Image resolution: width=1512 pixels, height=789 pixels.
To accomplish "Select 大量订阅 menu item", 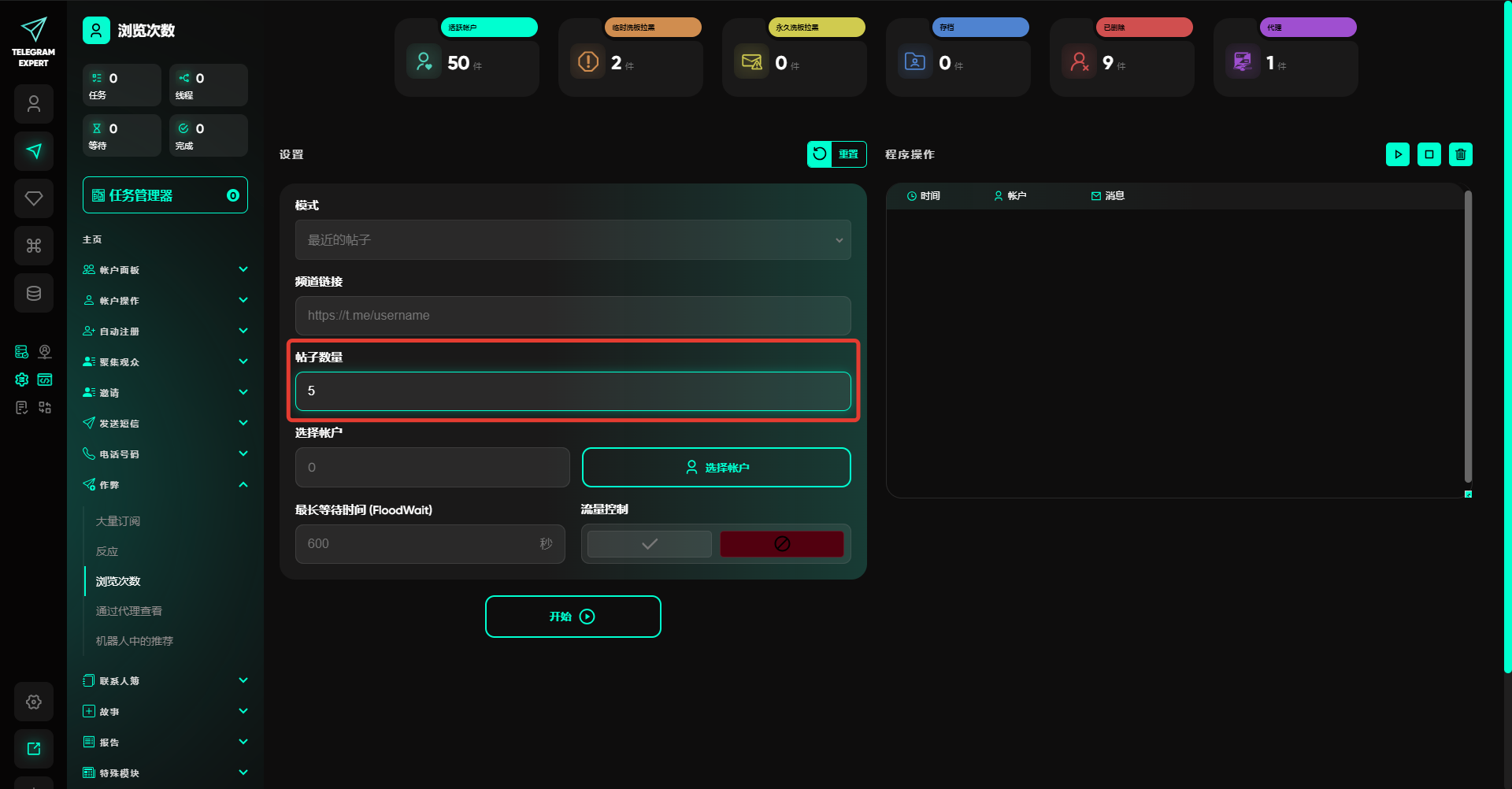I will (x=118, y=521).
